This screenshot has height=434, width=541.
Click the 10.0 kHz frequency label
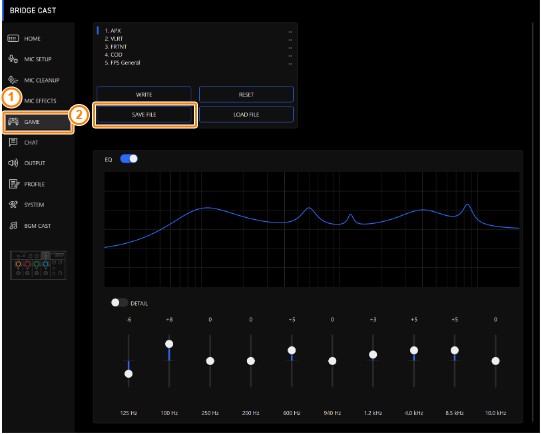point(495,413)
